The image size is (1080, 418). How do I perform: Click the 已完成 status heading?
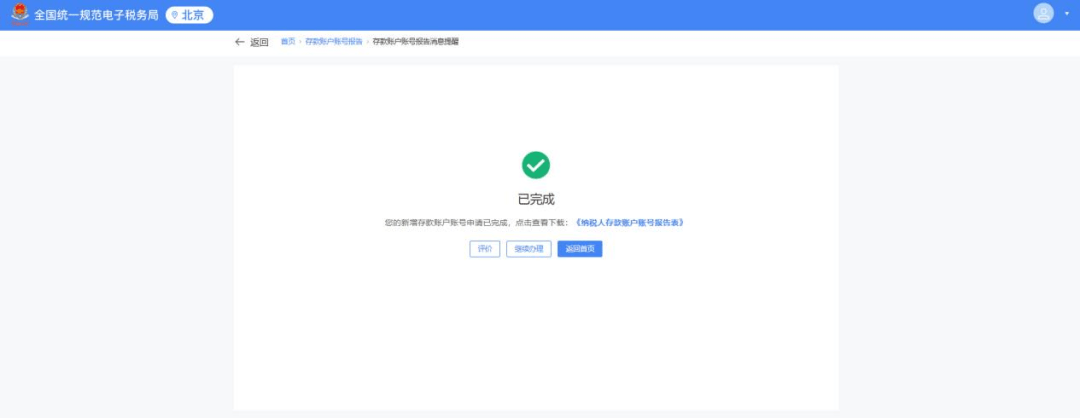click(536, 199)
